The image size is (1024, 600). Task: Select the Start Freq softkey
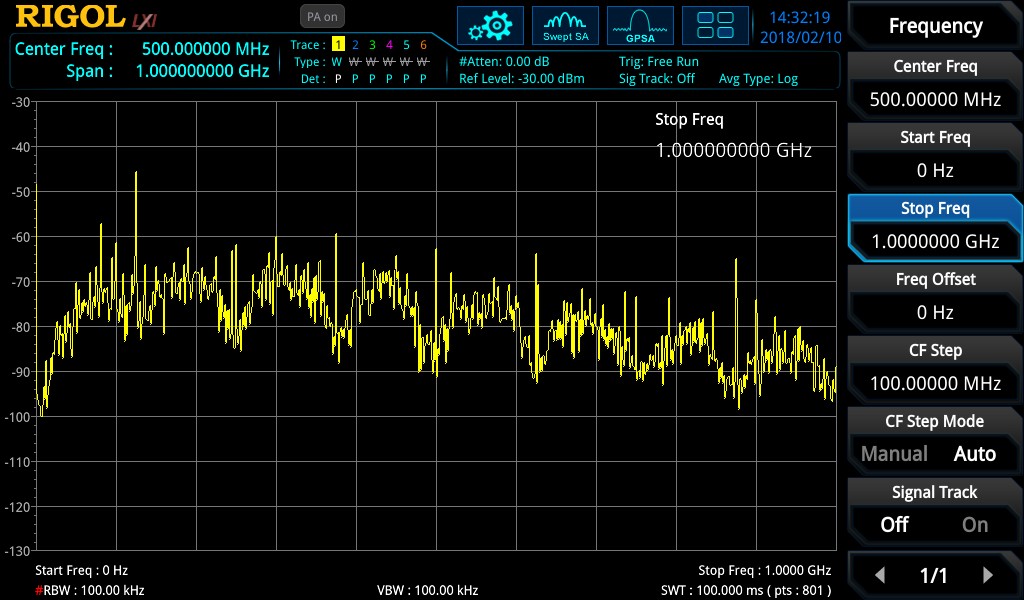pos(934,137)
